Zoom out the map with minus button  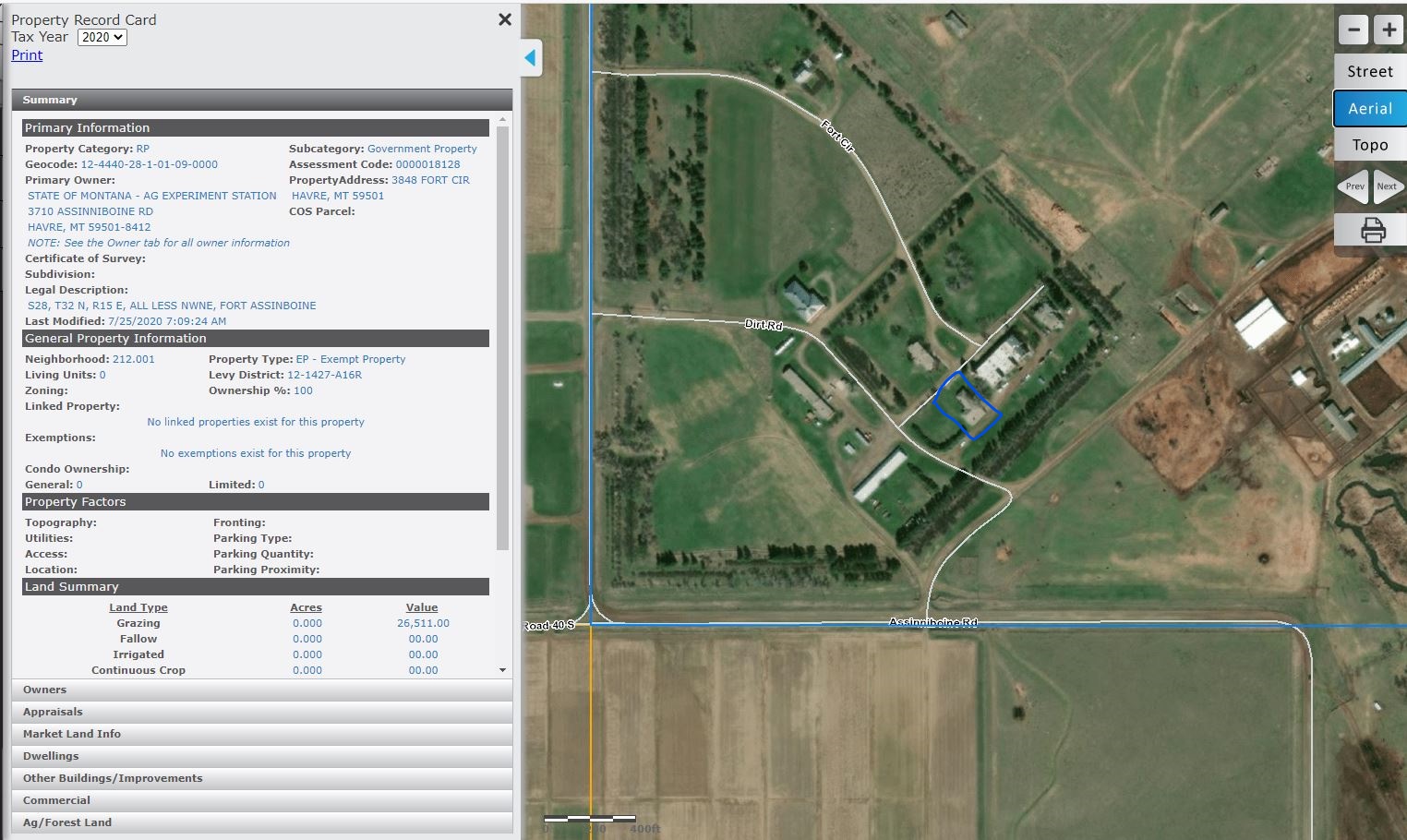tap(1353, 30)
